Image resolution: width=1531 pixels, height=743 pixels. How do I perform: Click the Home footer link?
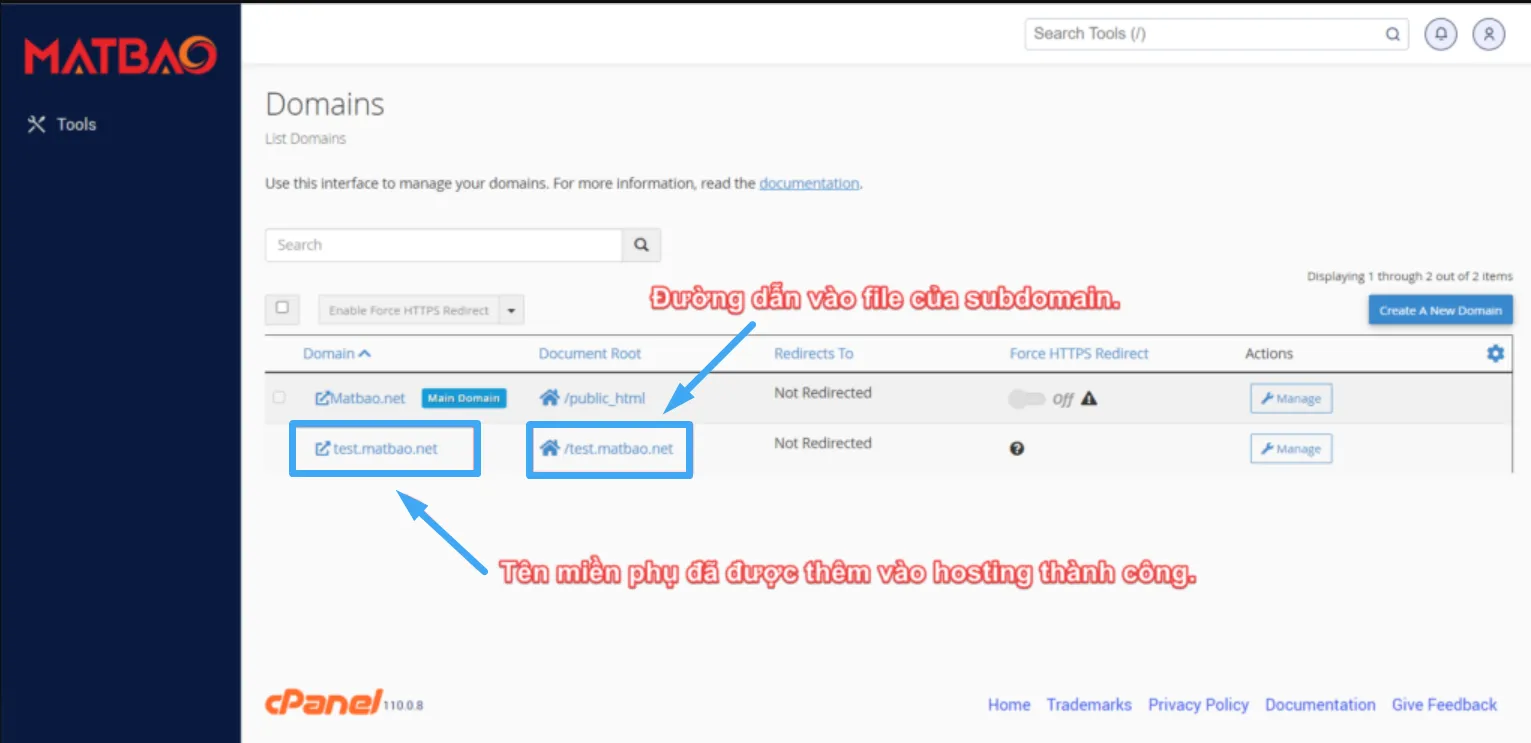tap(1009, 705)
